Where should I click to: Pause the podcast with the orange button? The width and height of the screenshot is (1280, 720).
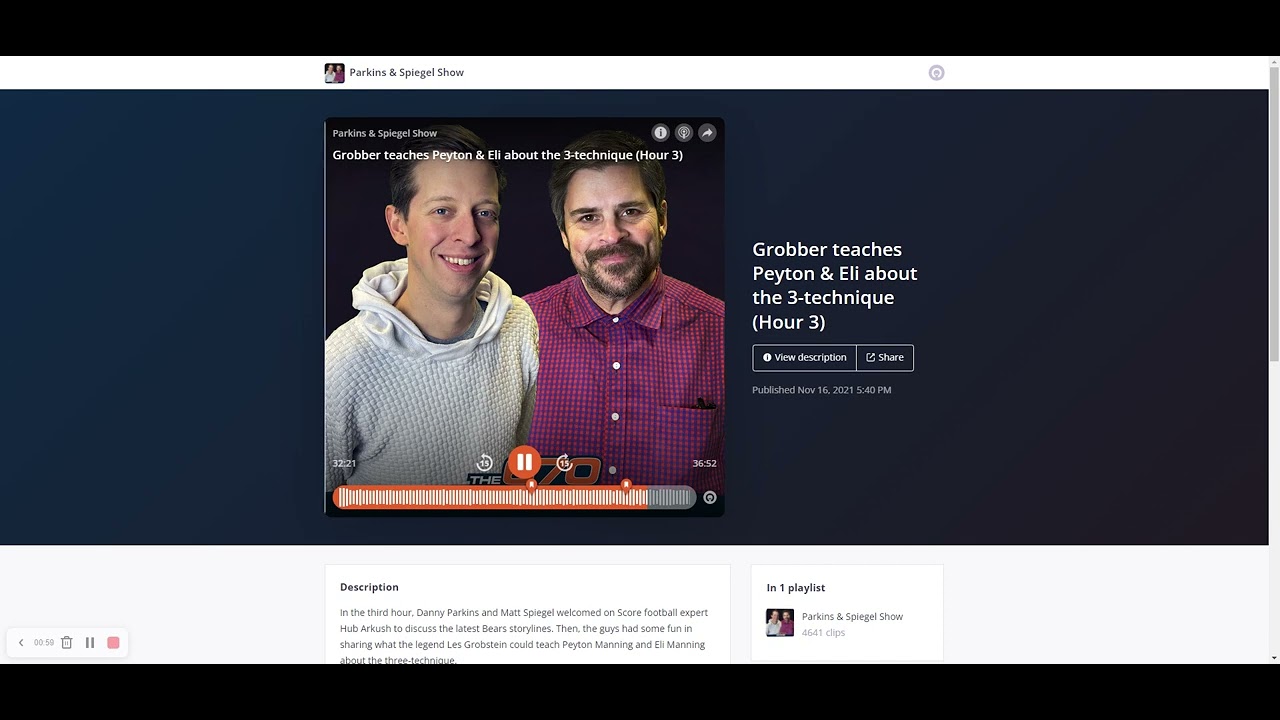pyautogui.click(x=524, y=462)
